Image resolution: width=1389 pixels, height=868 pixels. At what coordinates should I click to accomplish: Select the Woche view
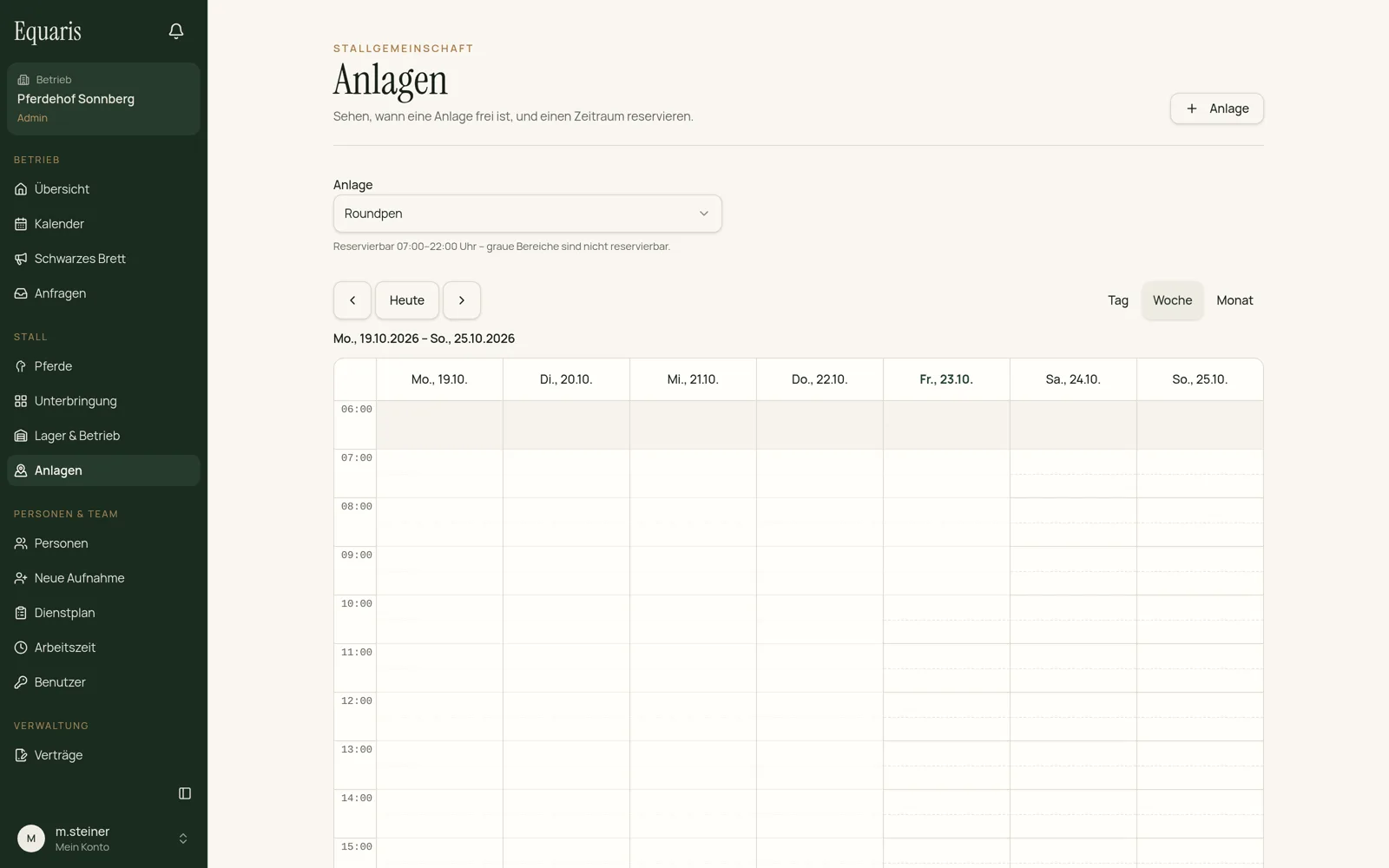tap(1172, 300)
